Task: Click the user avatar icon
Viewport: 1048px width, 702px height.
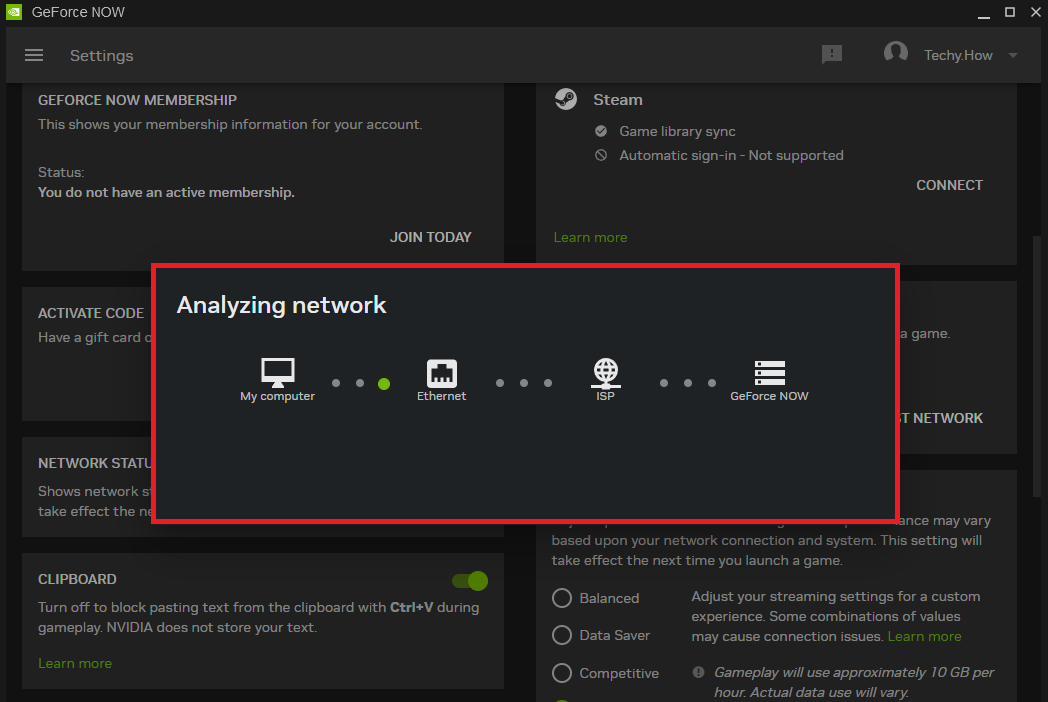Action: pos(896,52)
